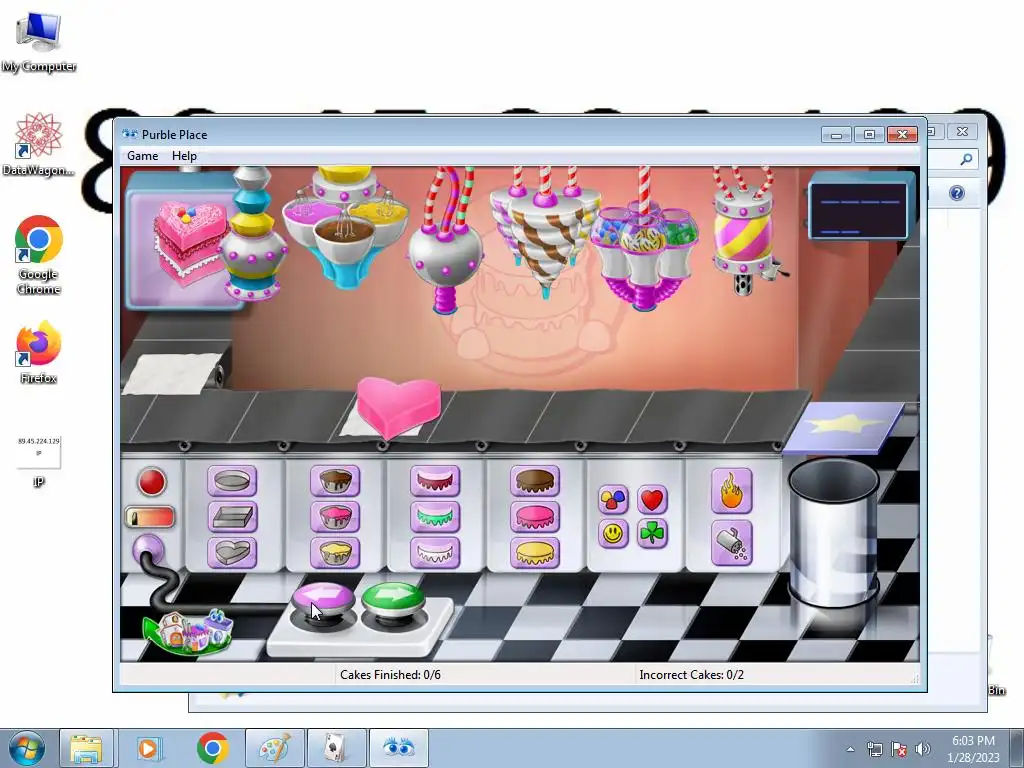Open Windows Media Player from taskbar
The width and height of the screenshot is (1024, 768).
tap(149, 748)
